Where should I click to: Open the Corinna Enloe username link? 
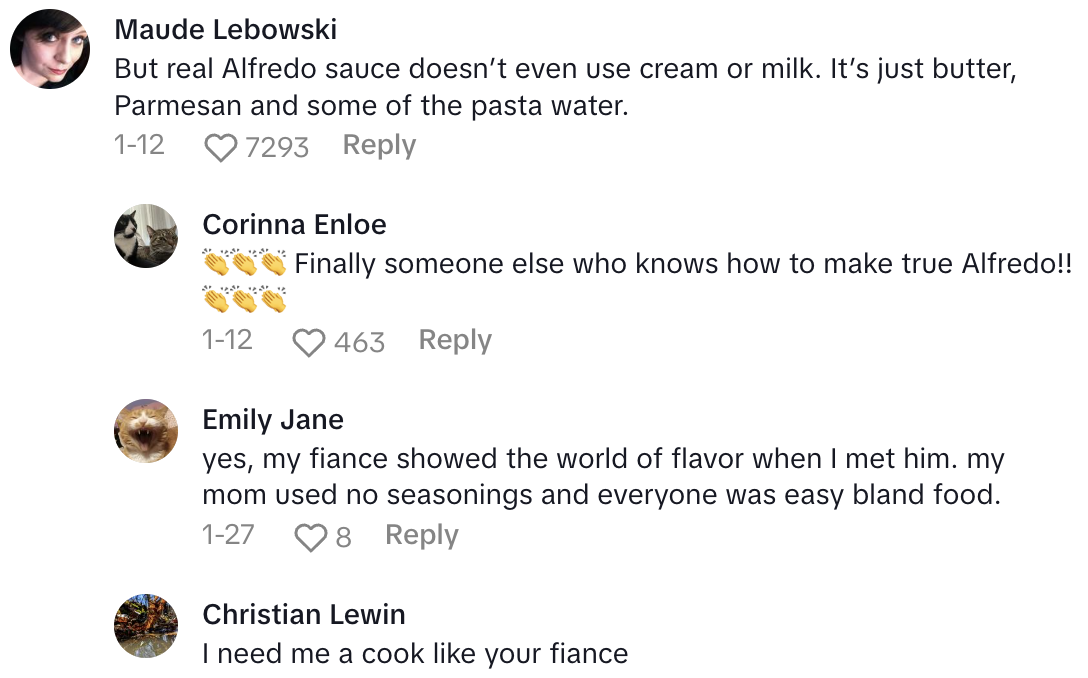(x=294, y=225)
